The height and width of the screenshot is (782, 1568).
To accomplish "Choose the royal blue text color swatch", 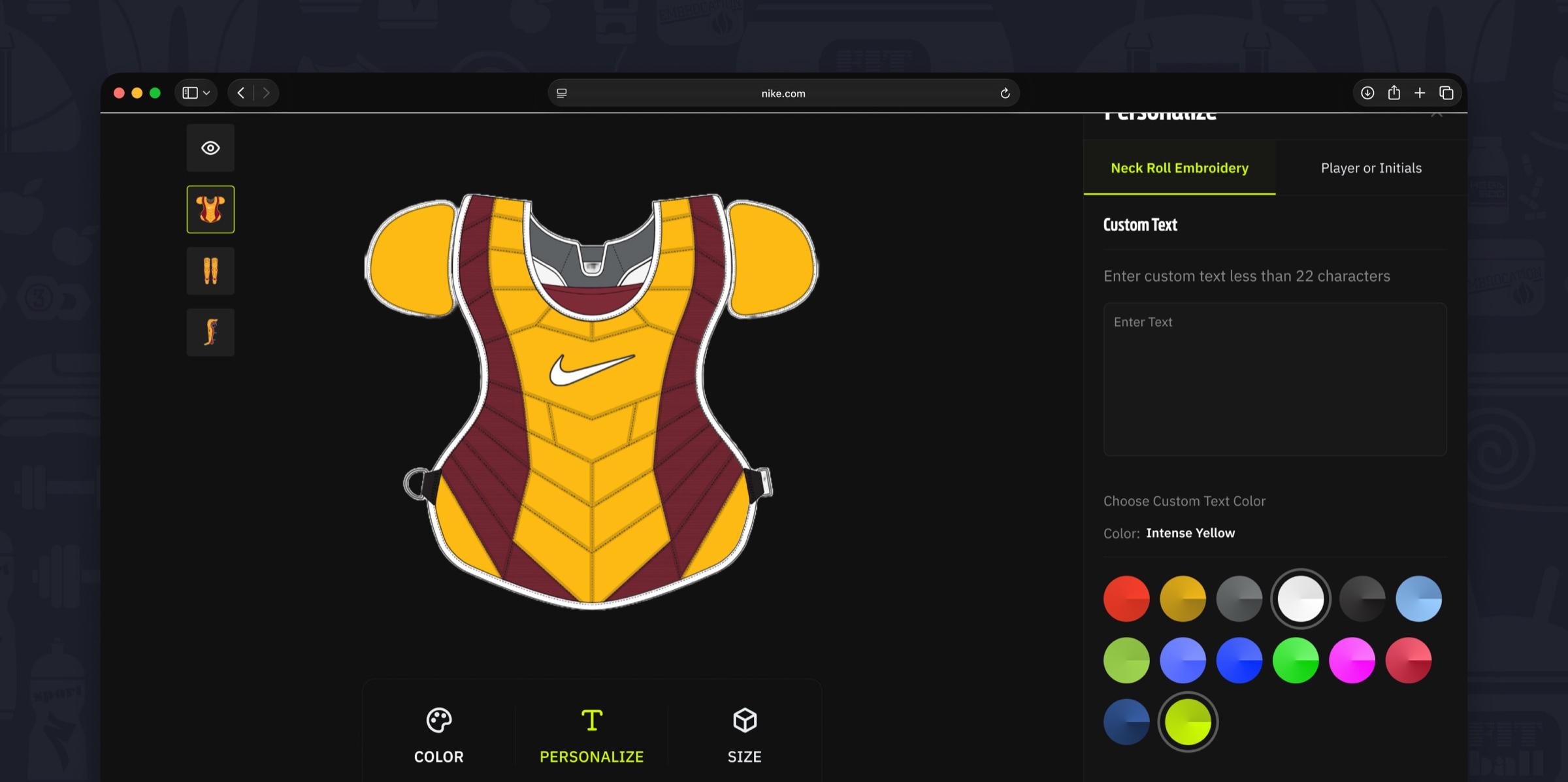I will [x=1239, y=660].
